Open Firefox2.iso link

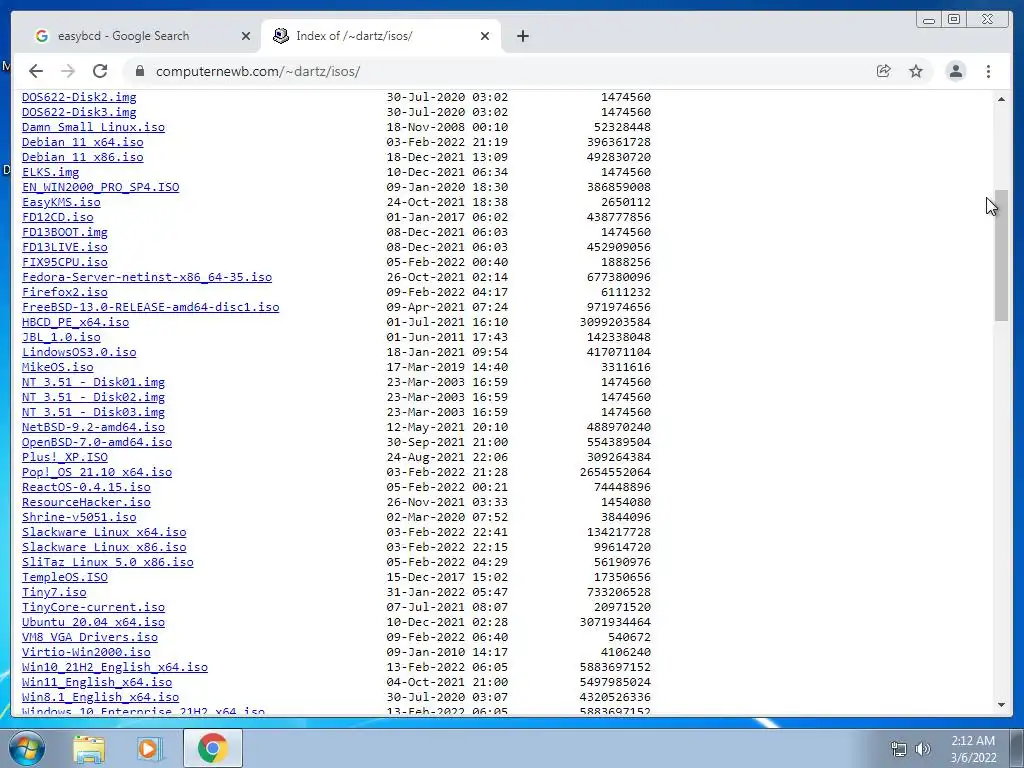point(65,293)
